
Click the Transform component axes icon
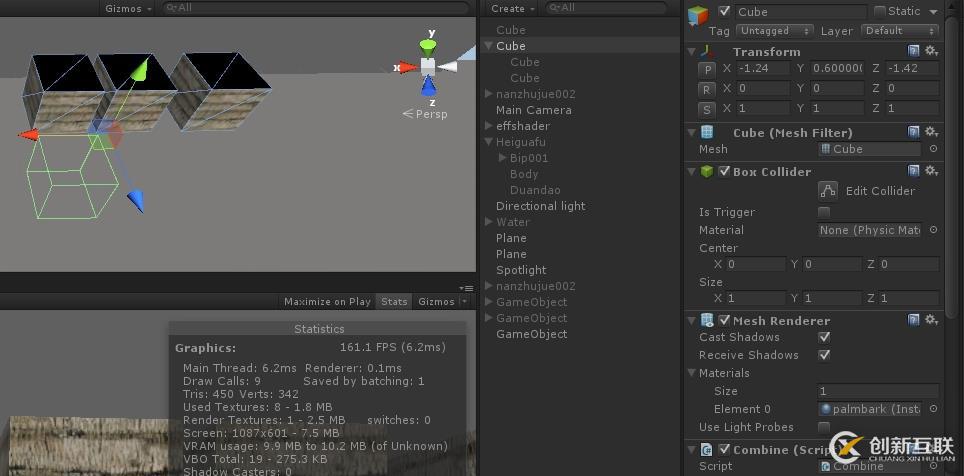[x=707, y=51]
